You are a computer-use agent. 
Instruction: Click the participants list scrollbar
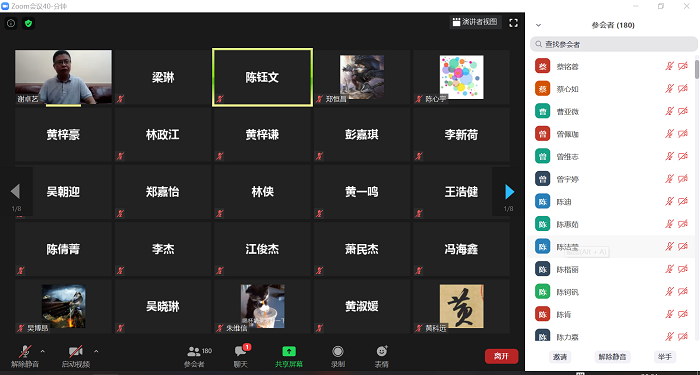697,69
